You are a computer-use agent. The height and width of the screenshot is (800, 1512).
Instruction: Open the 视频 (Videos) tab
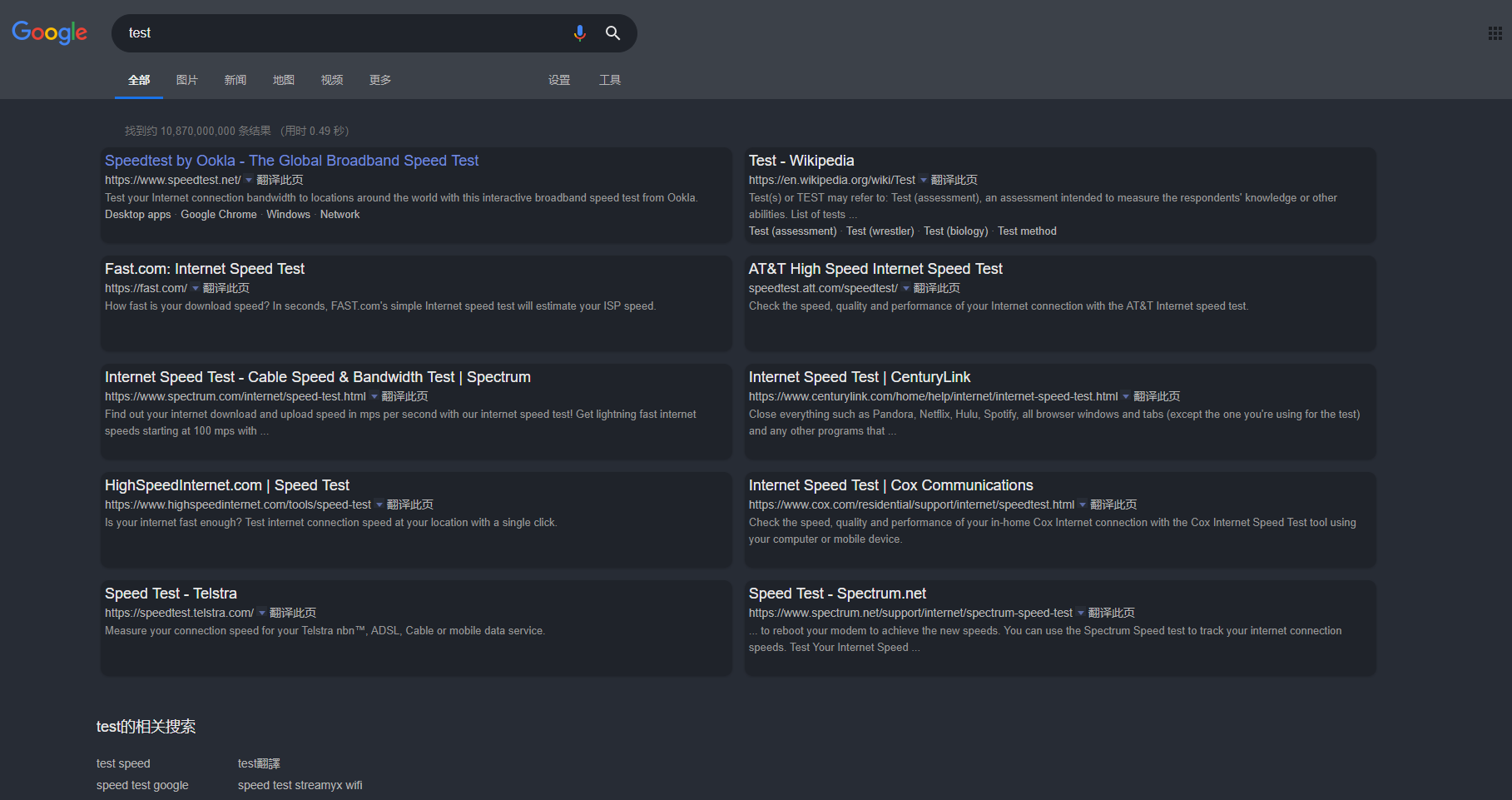tap(332, 80)
